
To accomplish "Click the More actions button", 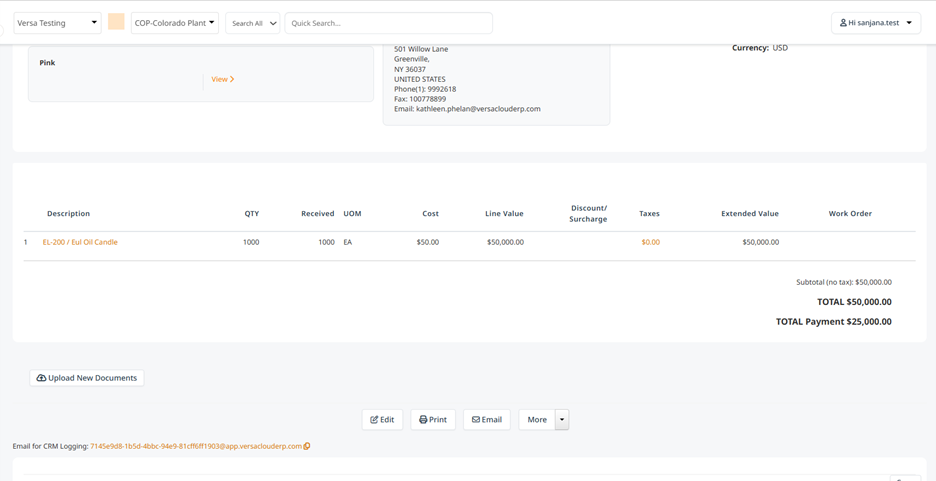I will click(x=537, y=420).
